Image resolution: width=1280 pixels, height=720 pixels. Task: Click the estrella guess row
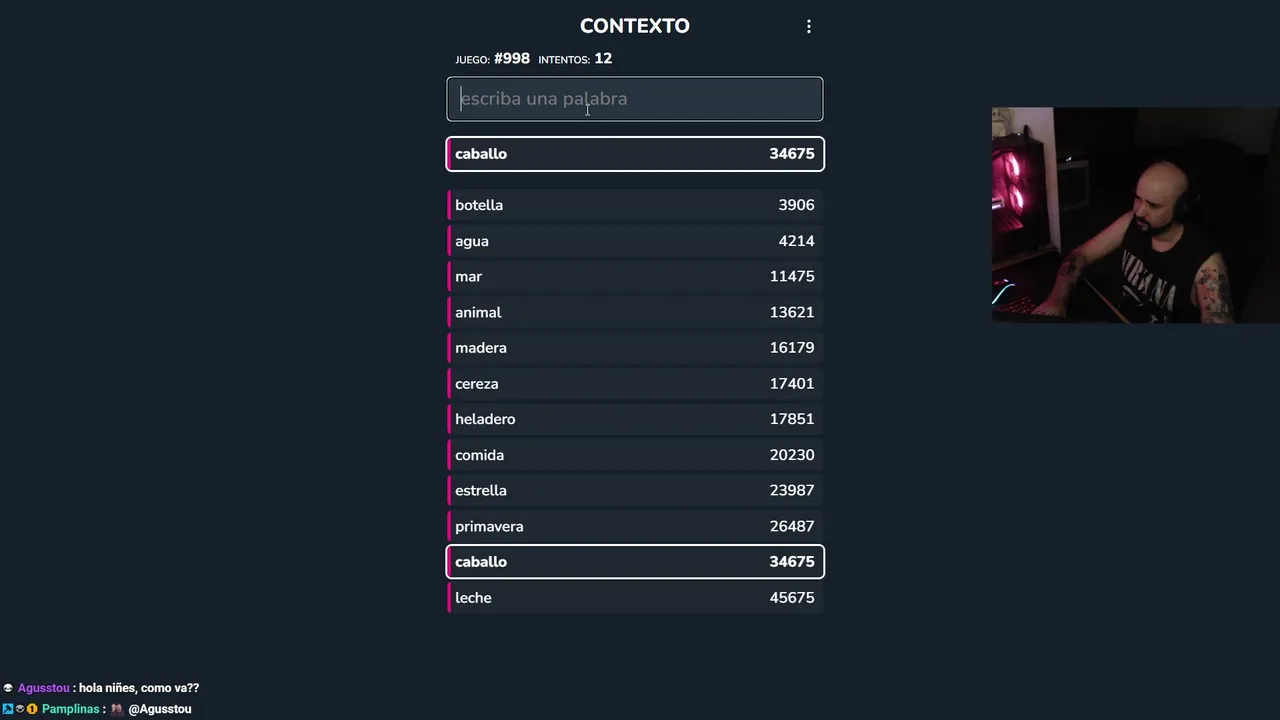coord(635,490)
